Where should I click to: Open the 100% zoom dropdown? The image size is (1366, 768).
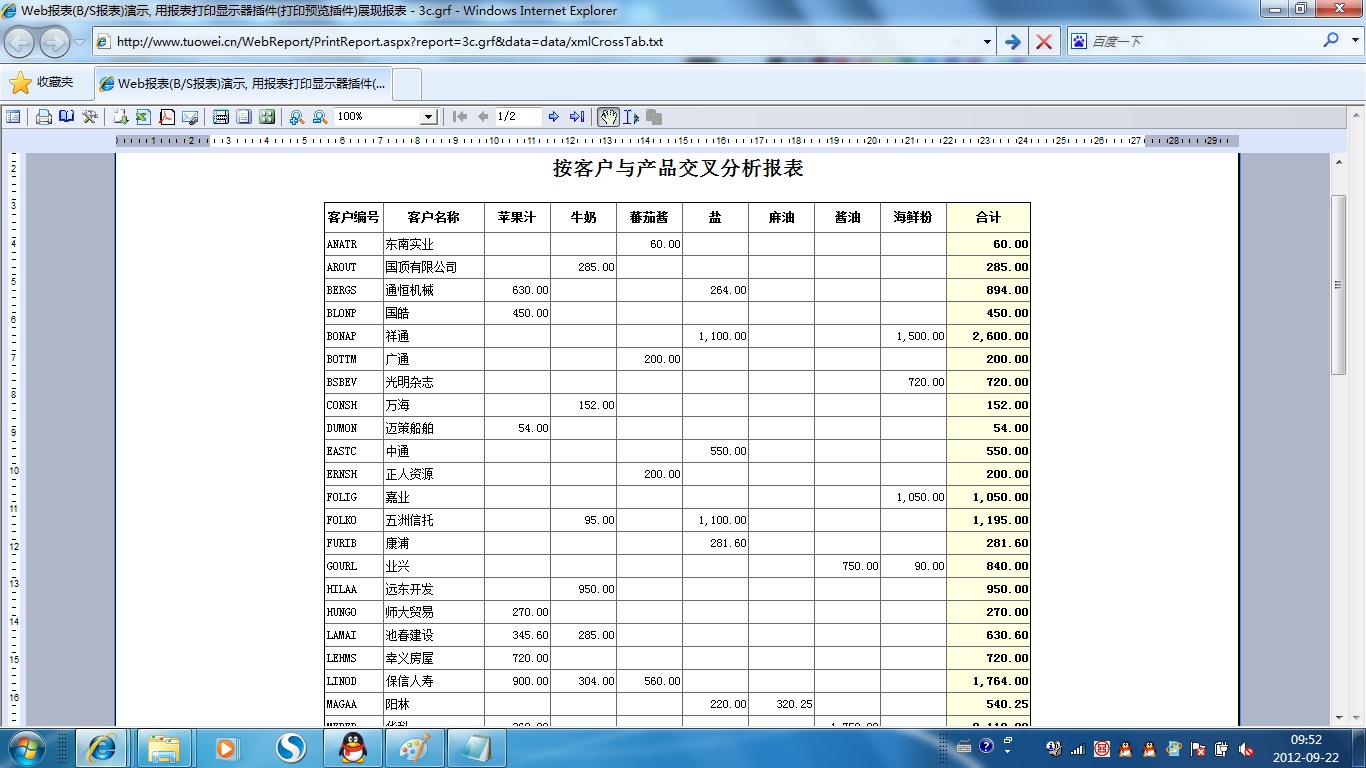[428, 117]
